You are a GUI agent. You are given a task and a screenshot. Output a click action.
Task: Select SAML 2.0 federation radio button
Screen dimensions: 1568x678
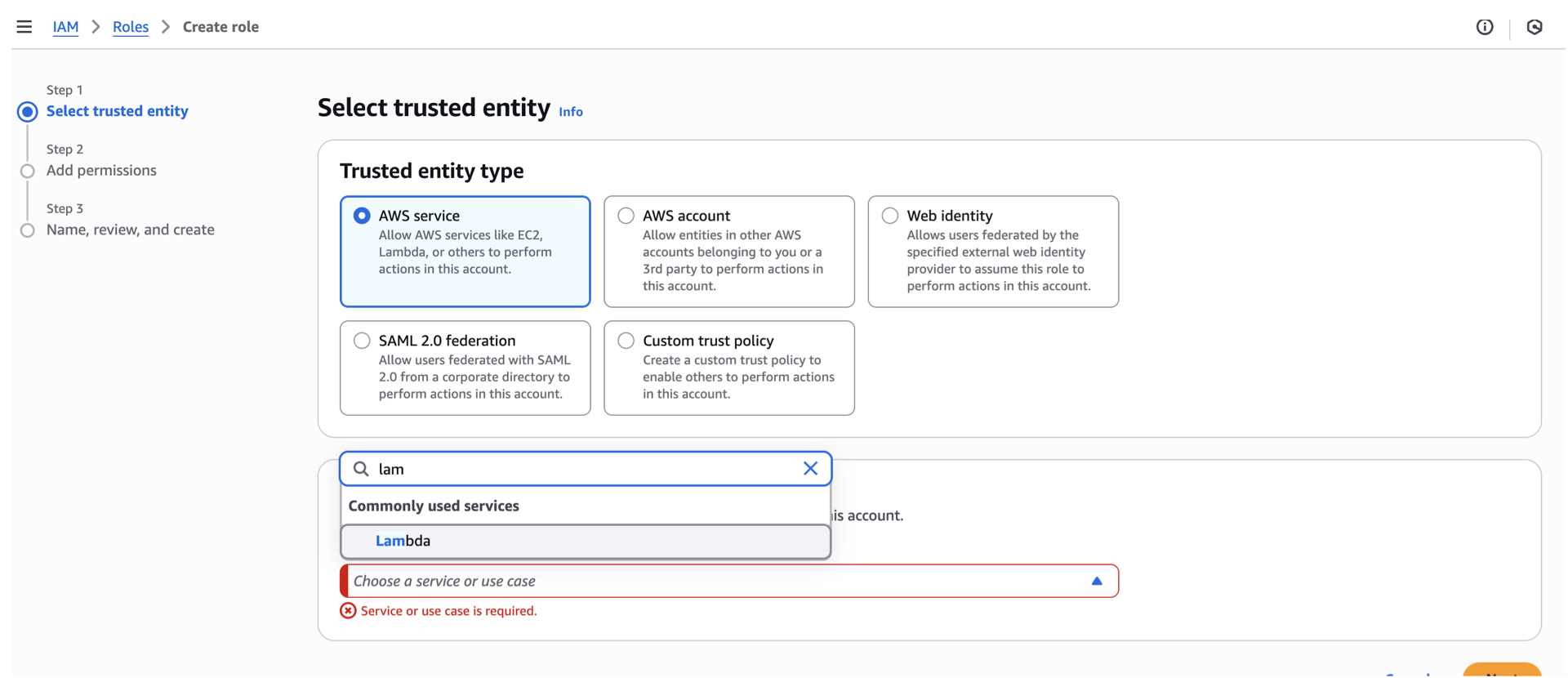[362, 341]
